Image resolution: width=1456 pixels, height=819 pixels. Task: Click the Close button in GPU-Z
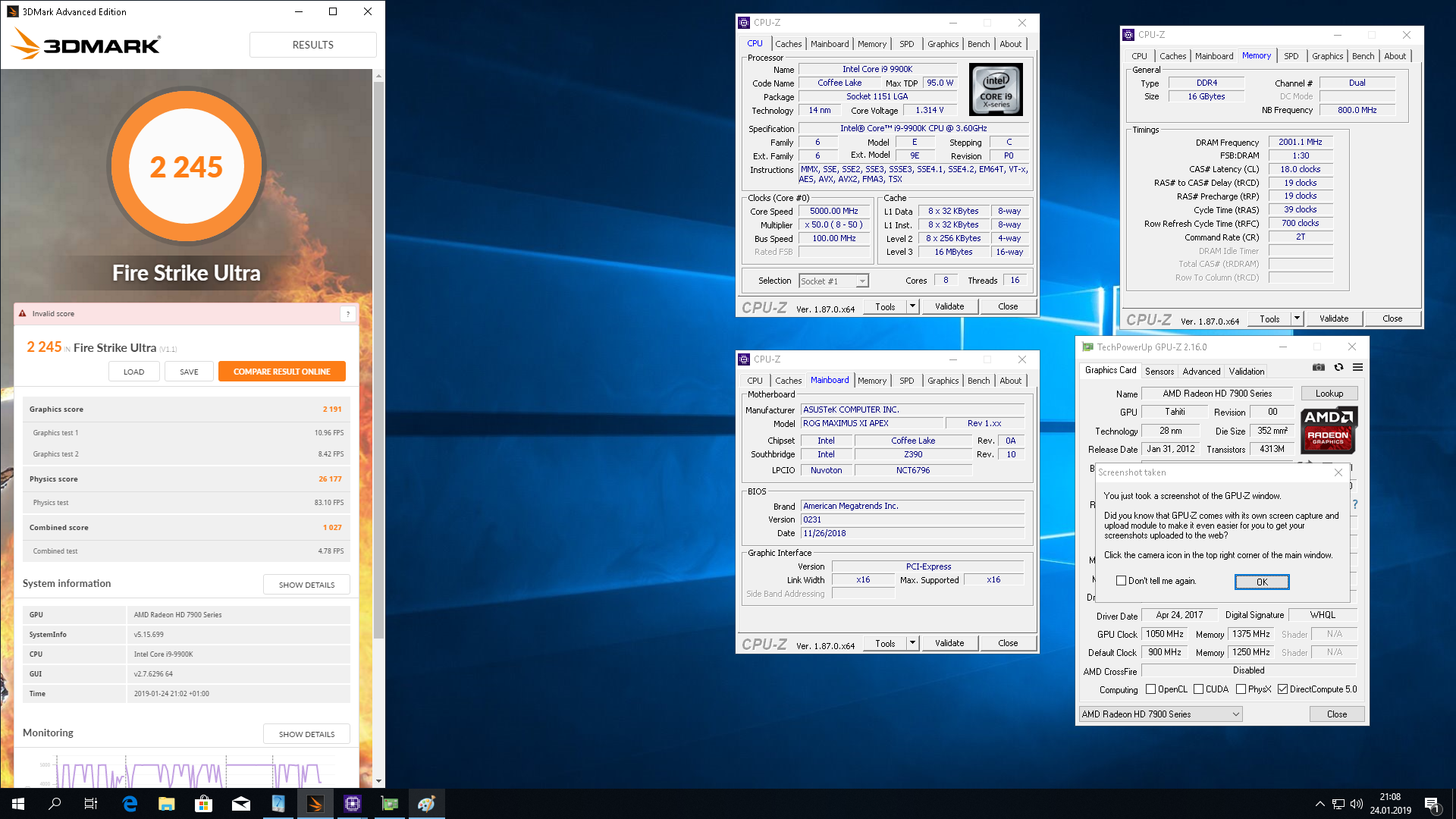click(x=1337, y=714)
